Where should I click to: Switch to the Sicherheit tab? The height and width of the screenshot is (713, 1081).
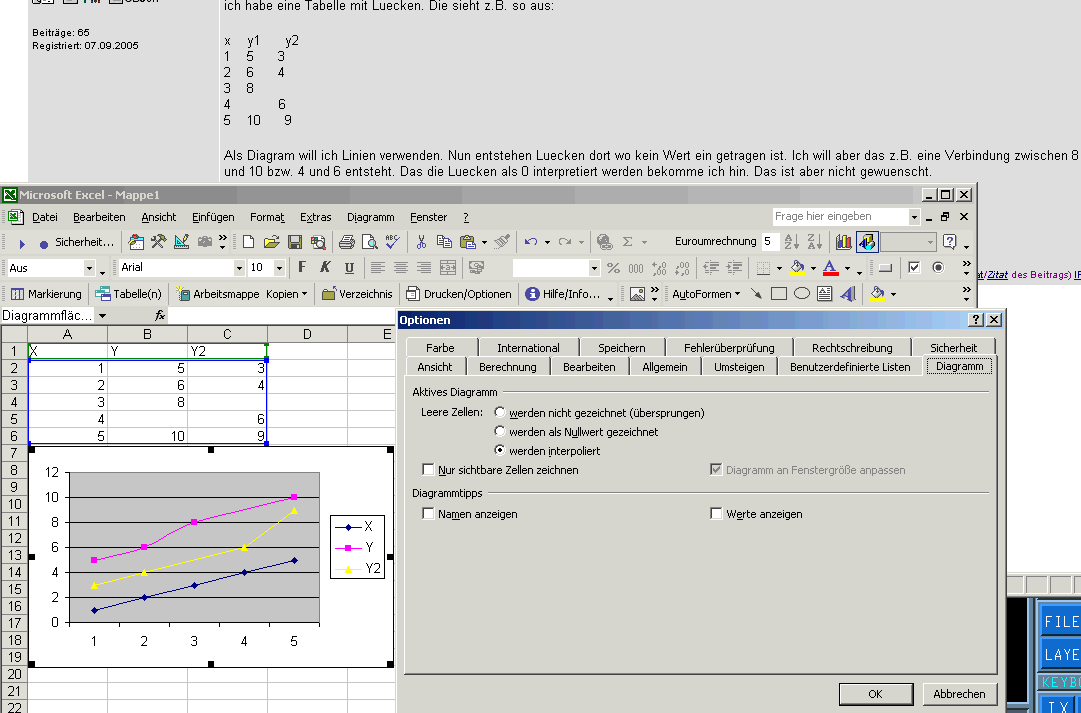[x=953, y=348]
